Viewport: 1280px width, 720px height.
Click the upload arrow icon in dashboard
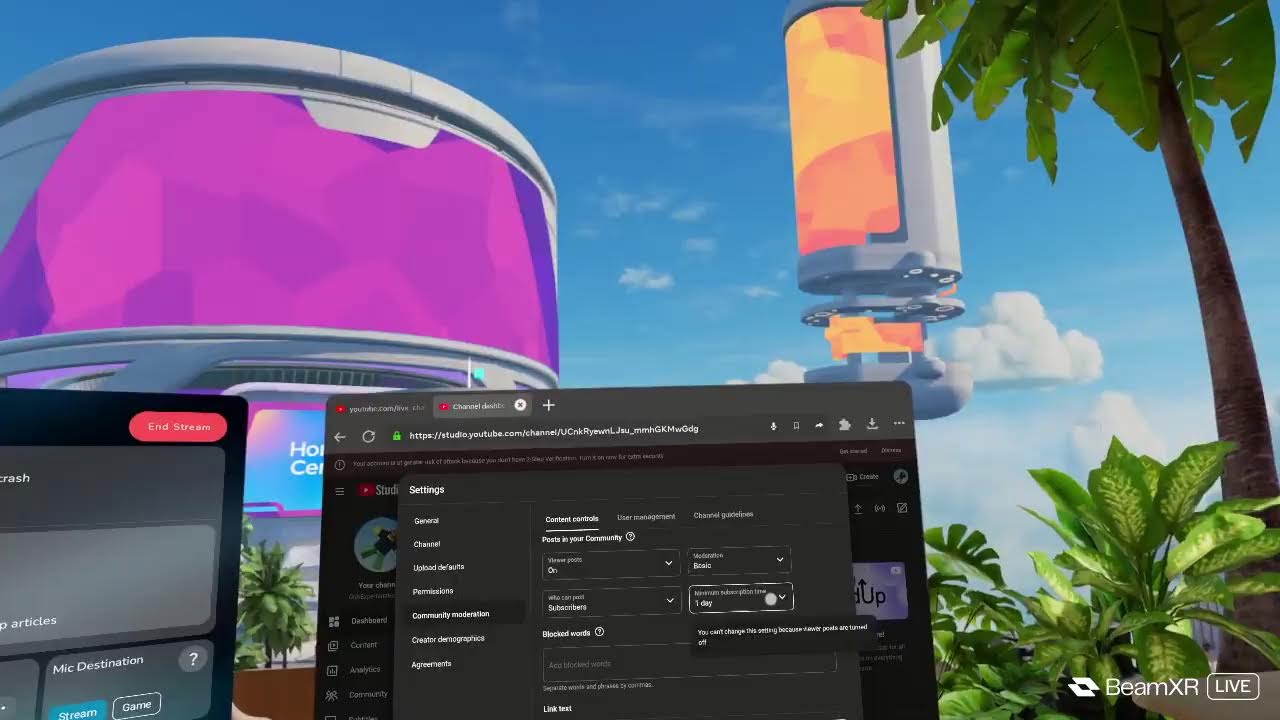coord(857,509)
